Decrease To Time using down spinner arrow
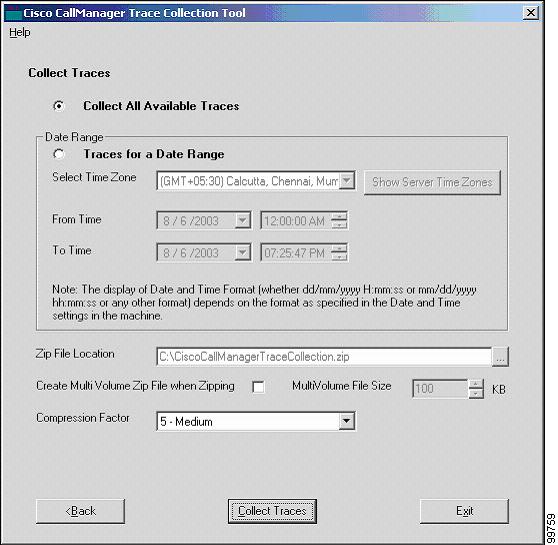Image resolution: width=558 pixels, height=545 pixels. click(339, 257)
